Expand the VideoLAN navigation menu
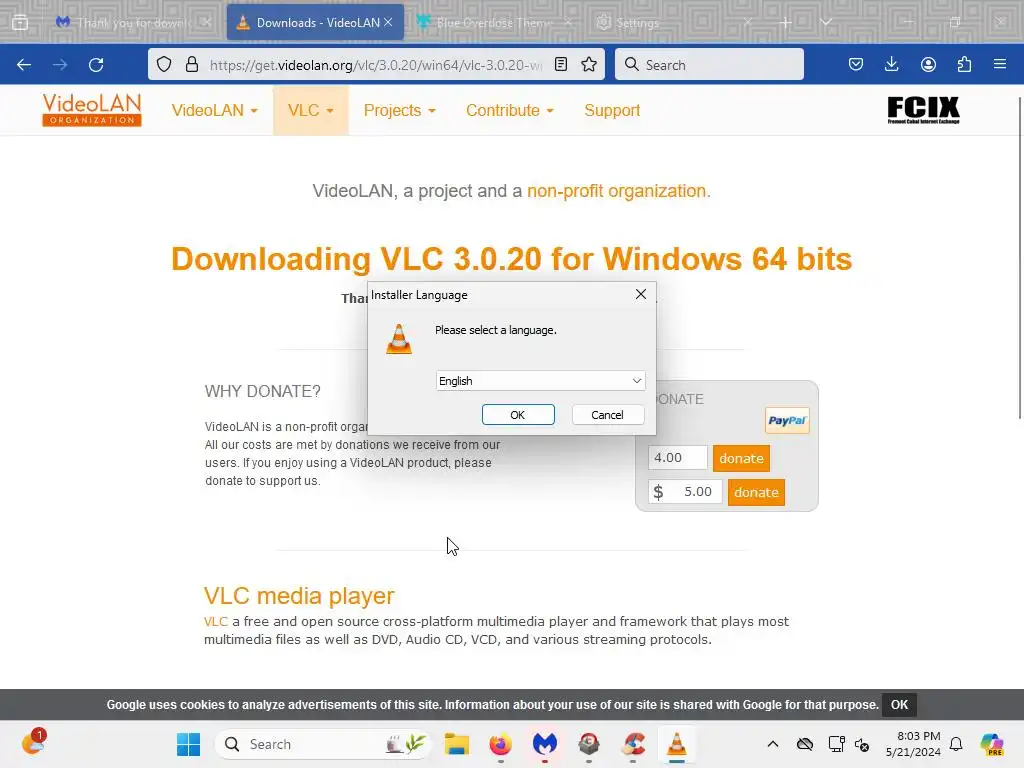This screenshot has width=1024, height=768. click(214, 110)
